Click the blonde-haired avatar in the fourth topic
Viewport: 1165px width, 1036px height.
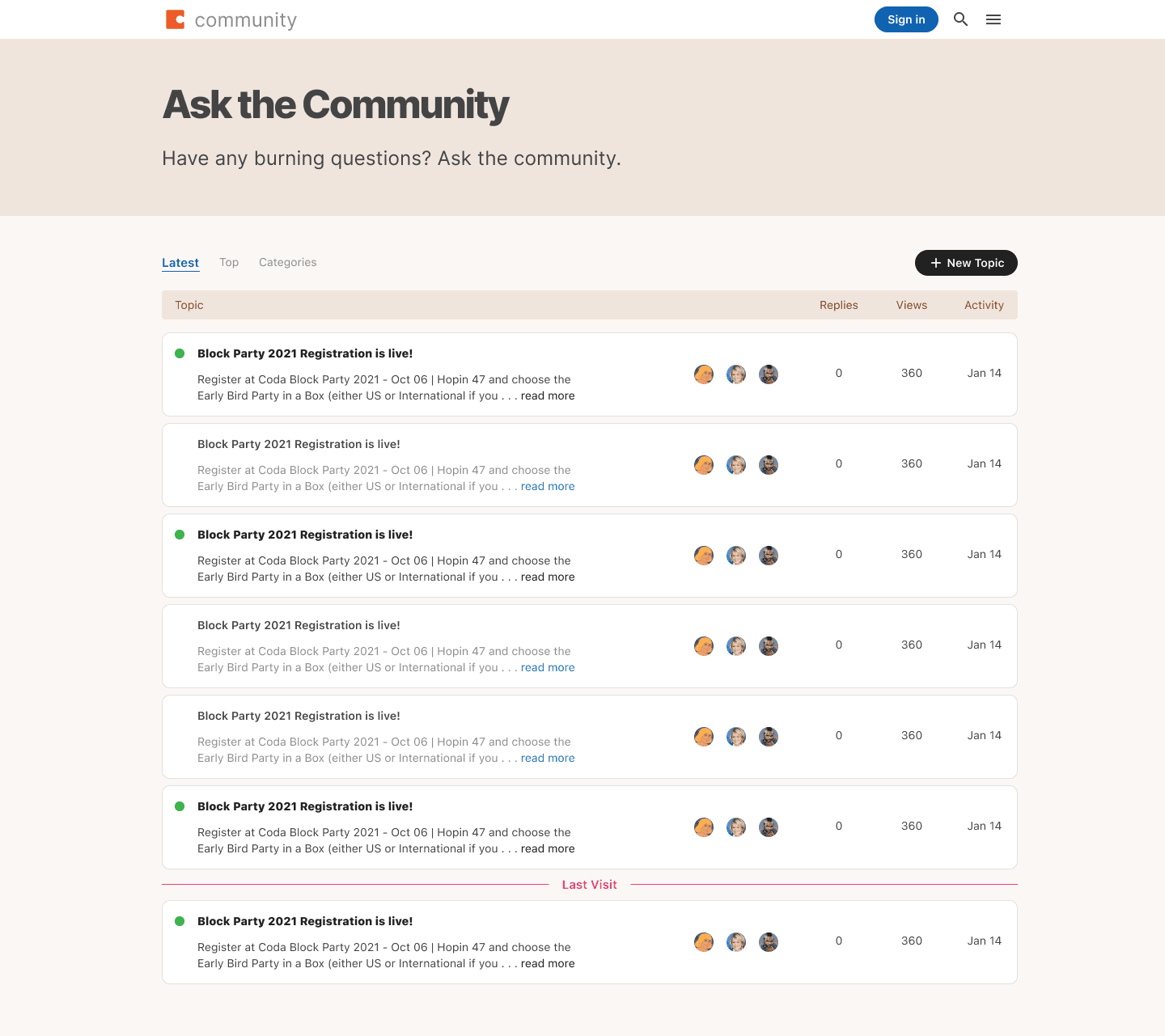coord(736,646)
